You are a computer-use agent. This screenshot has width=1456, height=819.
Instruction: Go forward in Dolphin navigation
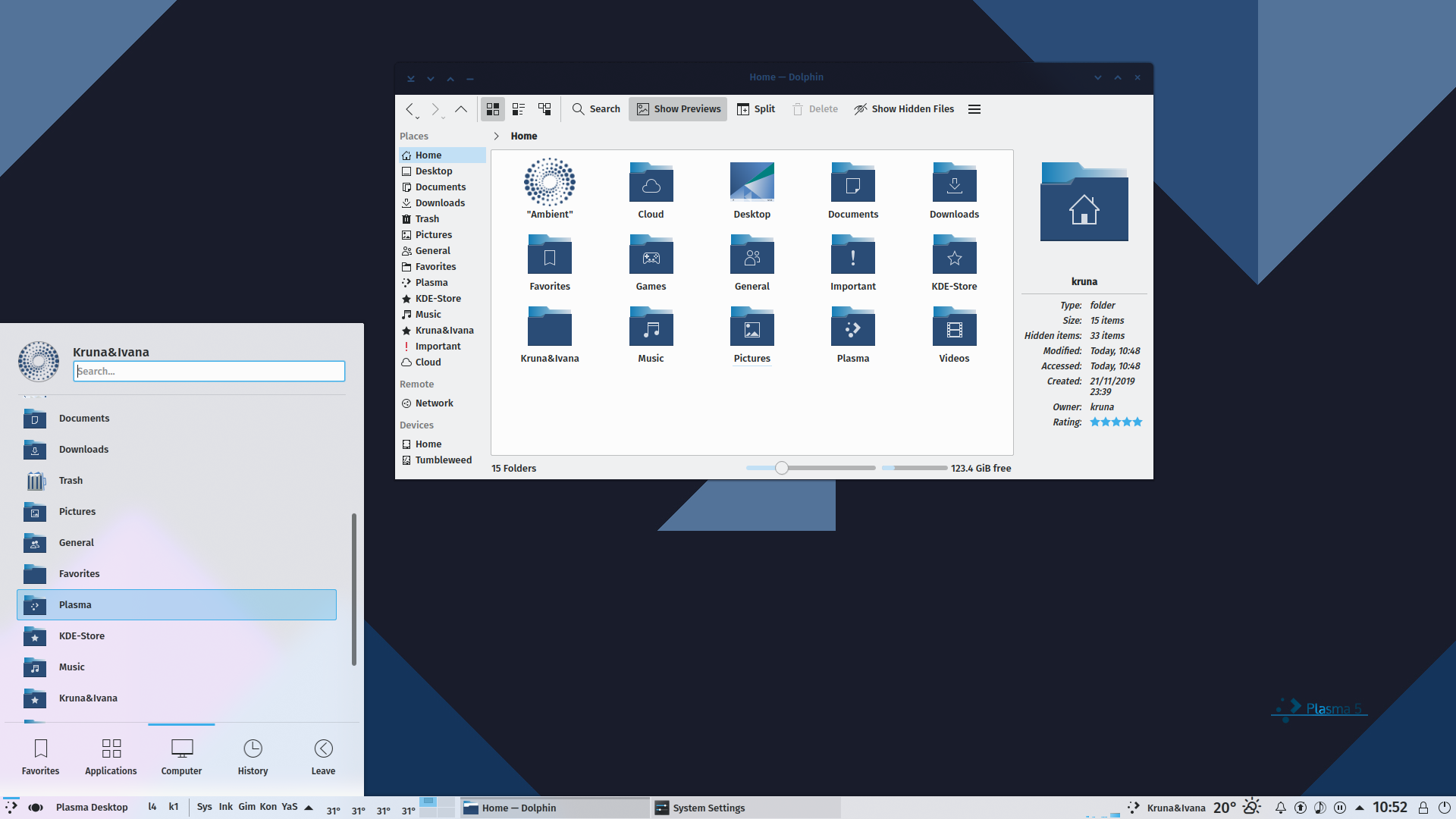(x=435, y=109)
